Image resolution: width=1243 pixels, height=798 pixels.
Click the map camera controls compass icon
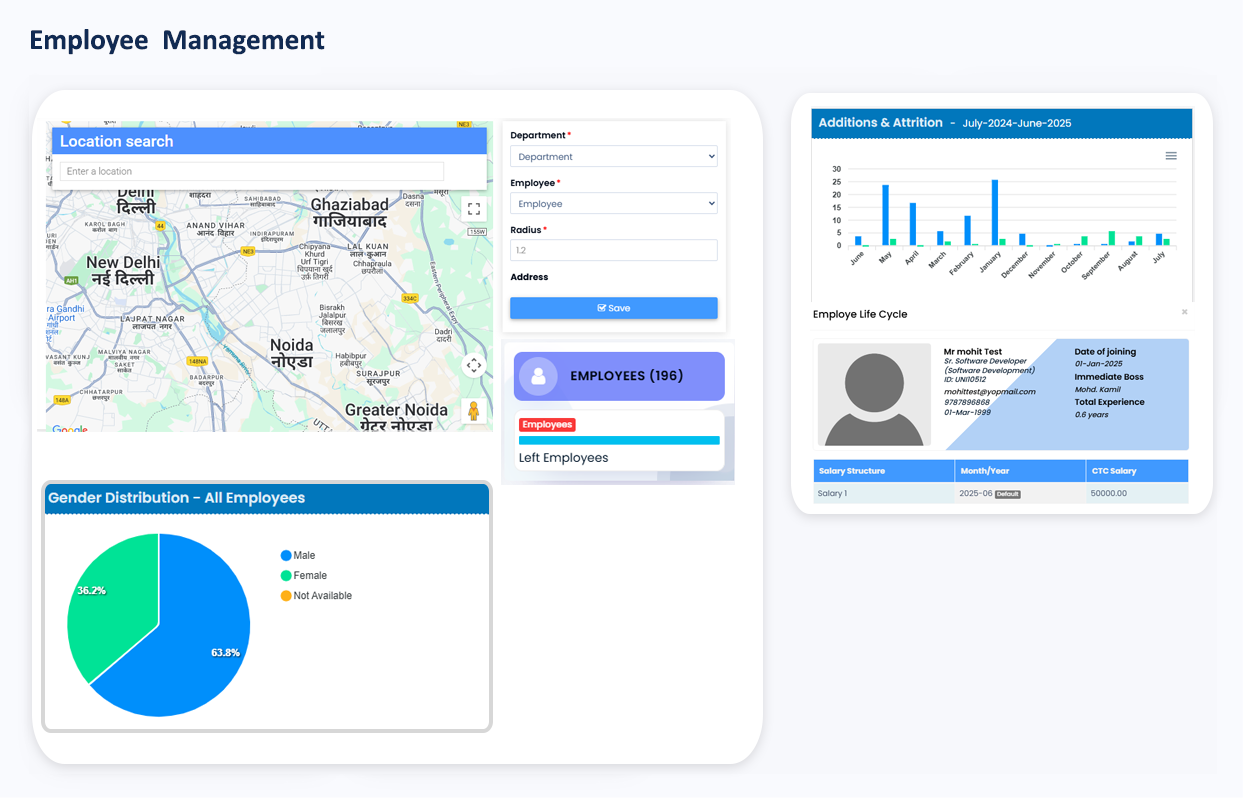coord(474,365)
